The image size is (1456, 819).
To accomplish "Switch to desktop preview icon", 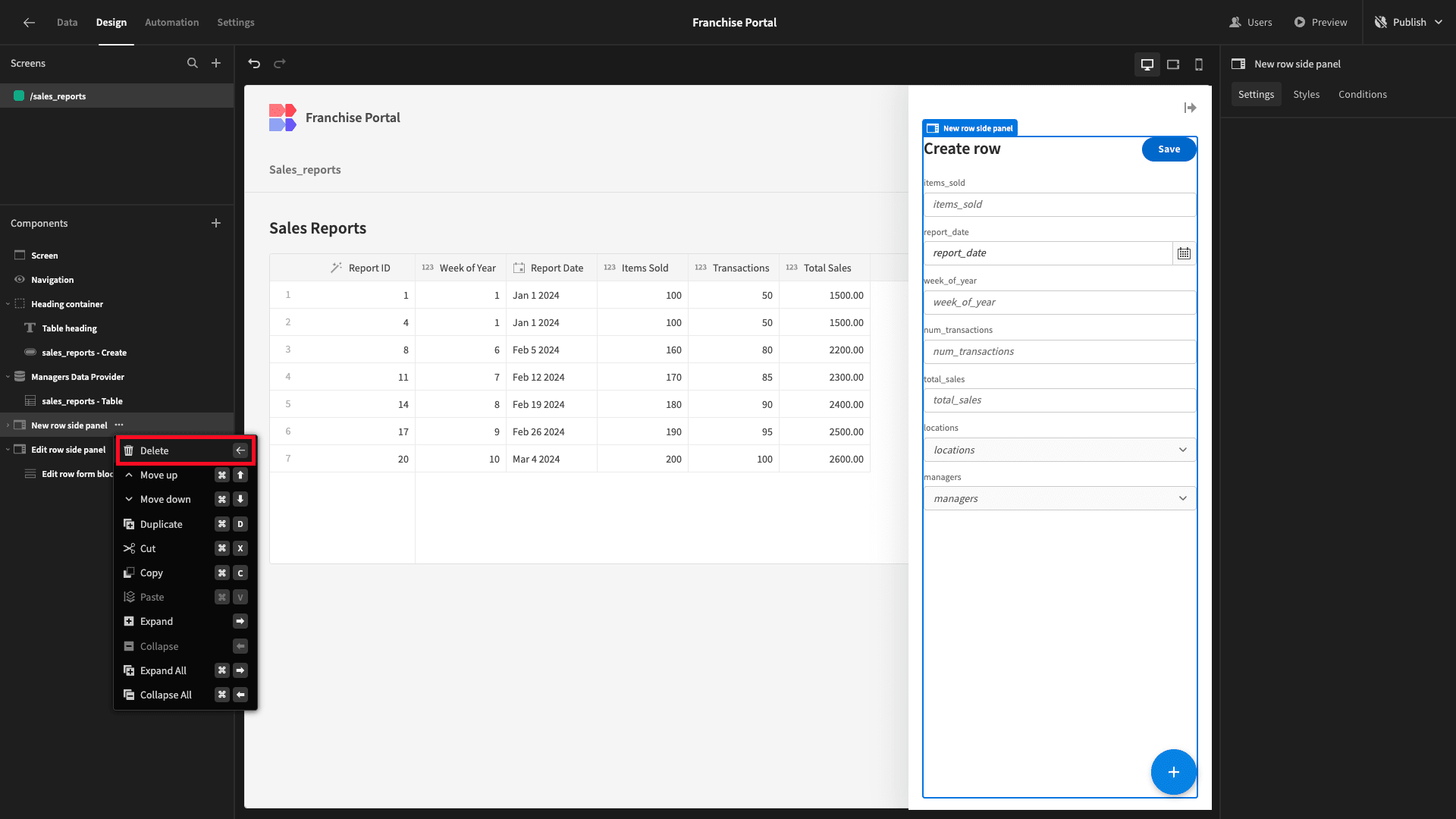I will (1147, 64).
